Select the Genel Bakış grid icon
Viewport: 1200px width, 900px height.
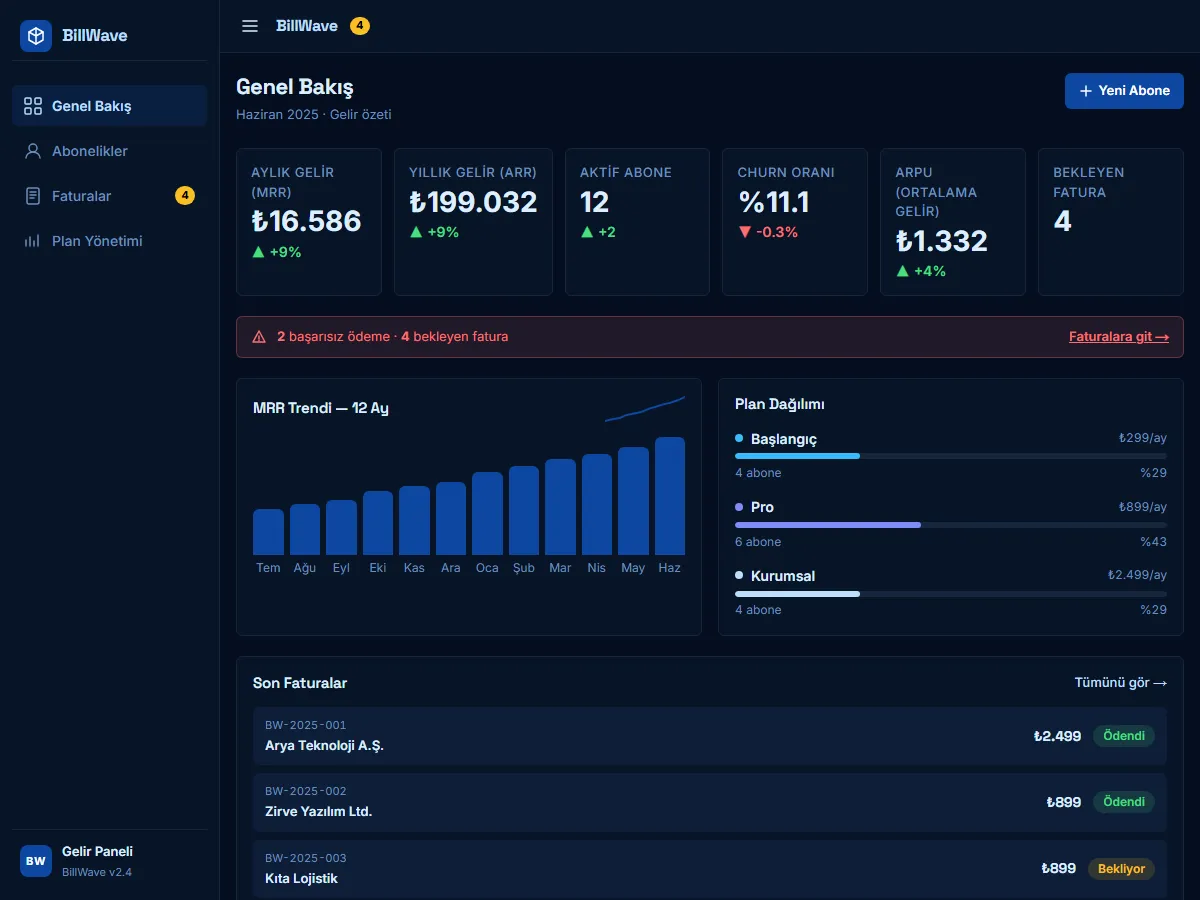tap(33, 106)
